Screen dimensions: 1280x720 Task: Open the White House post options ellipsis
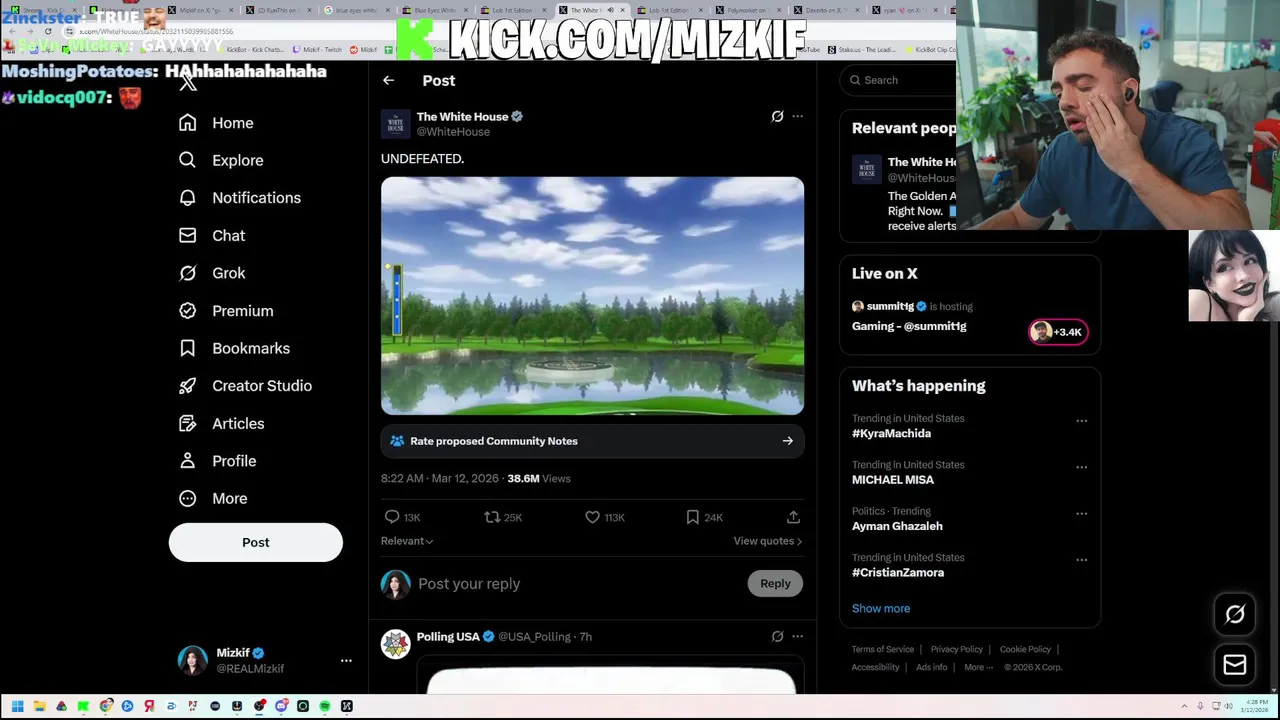[797, 117]
